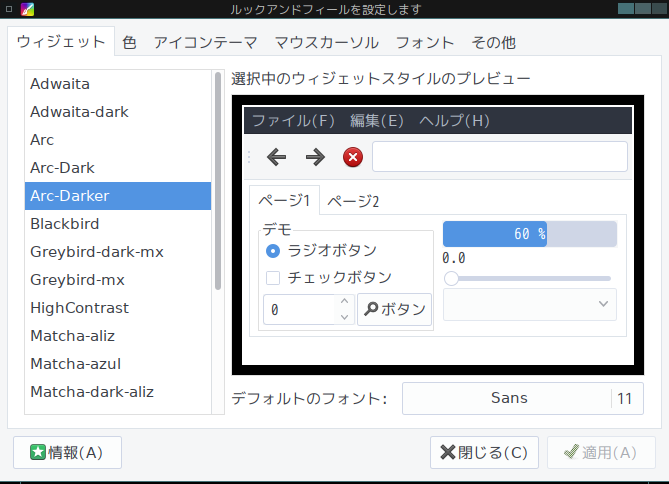
Task: Click the ボタン search button in preview
Action: point(394,309)
